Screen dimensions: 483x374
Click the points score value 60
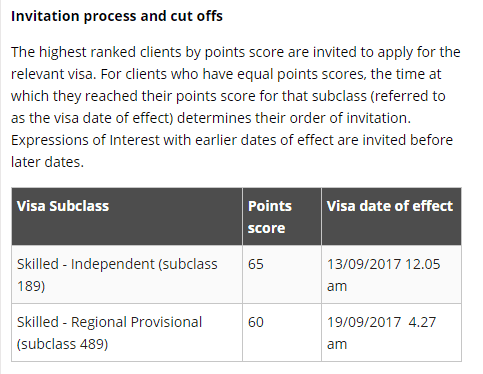pos(256,322)
